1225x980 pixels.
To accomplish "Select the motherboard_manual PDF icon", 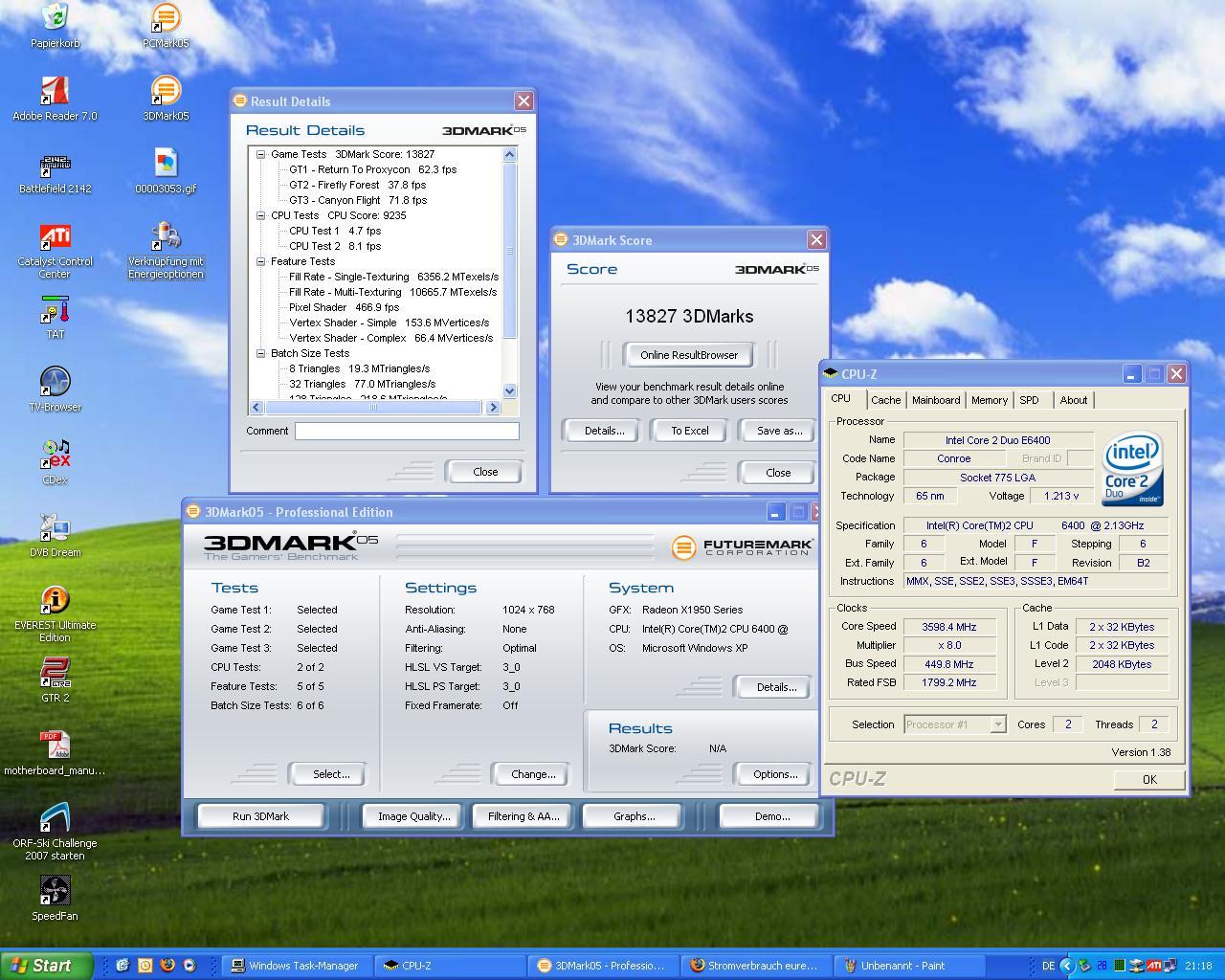I will [55, 746].
